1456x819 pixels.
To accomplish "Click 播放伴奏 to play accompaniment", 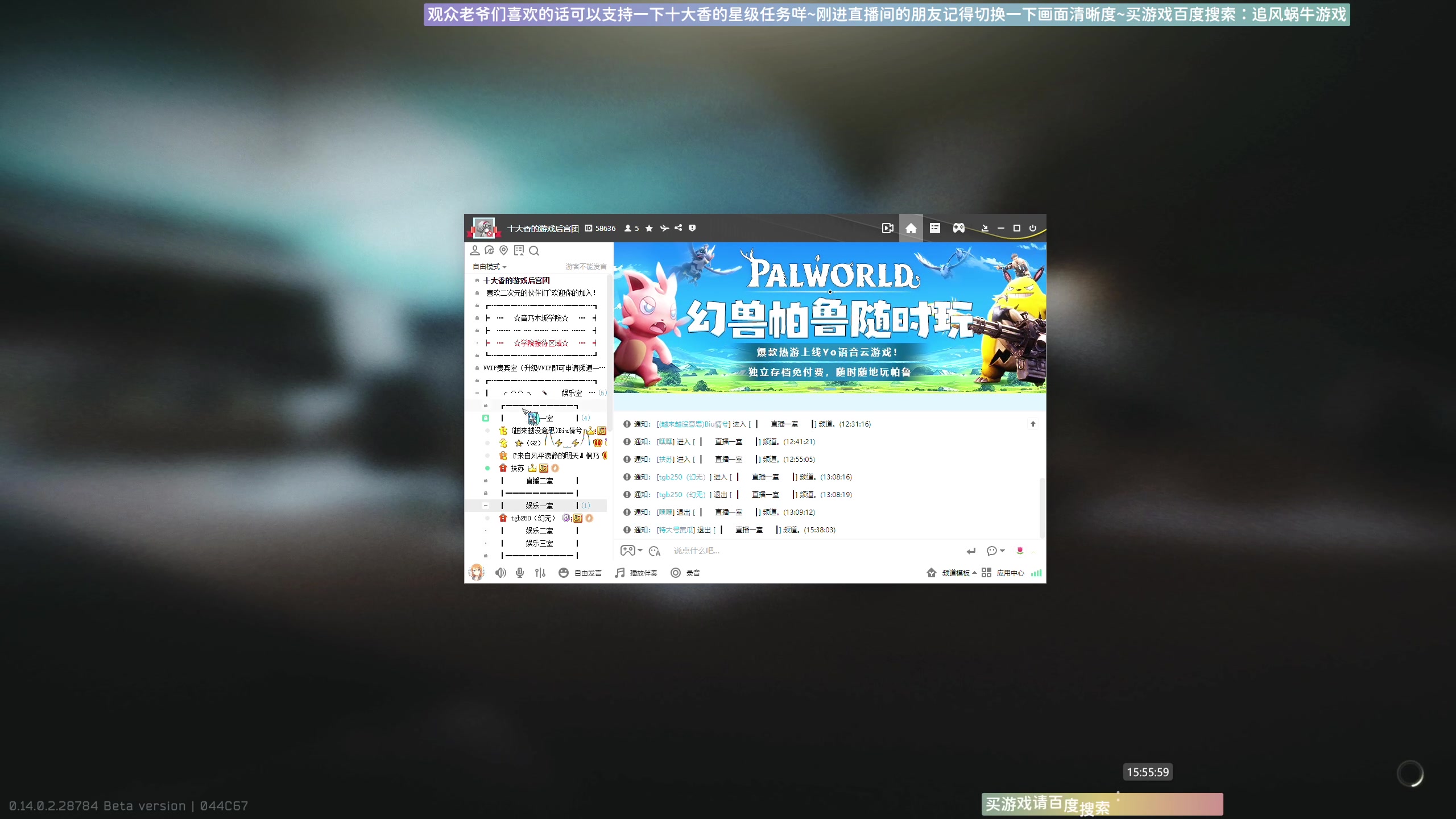I will [636, 573].
